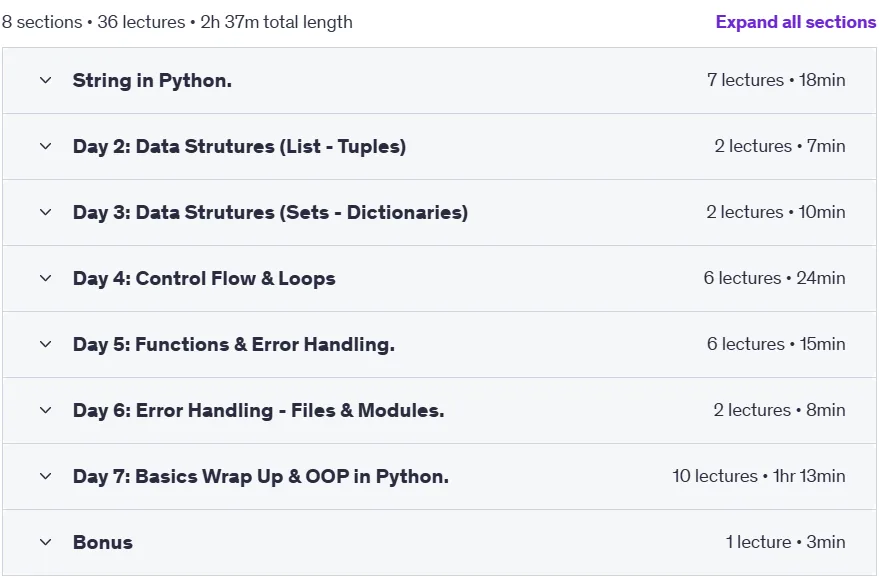The width and height of the screenshot is (879, 578).
Task: Expand Day 2 section using its chevron arrow
Action: pos(45,146)
